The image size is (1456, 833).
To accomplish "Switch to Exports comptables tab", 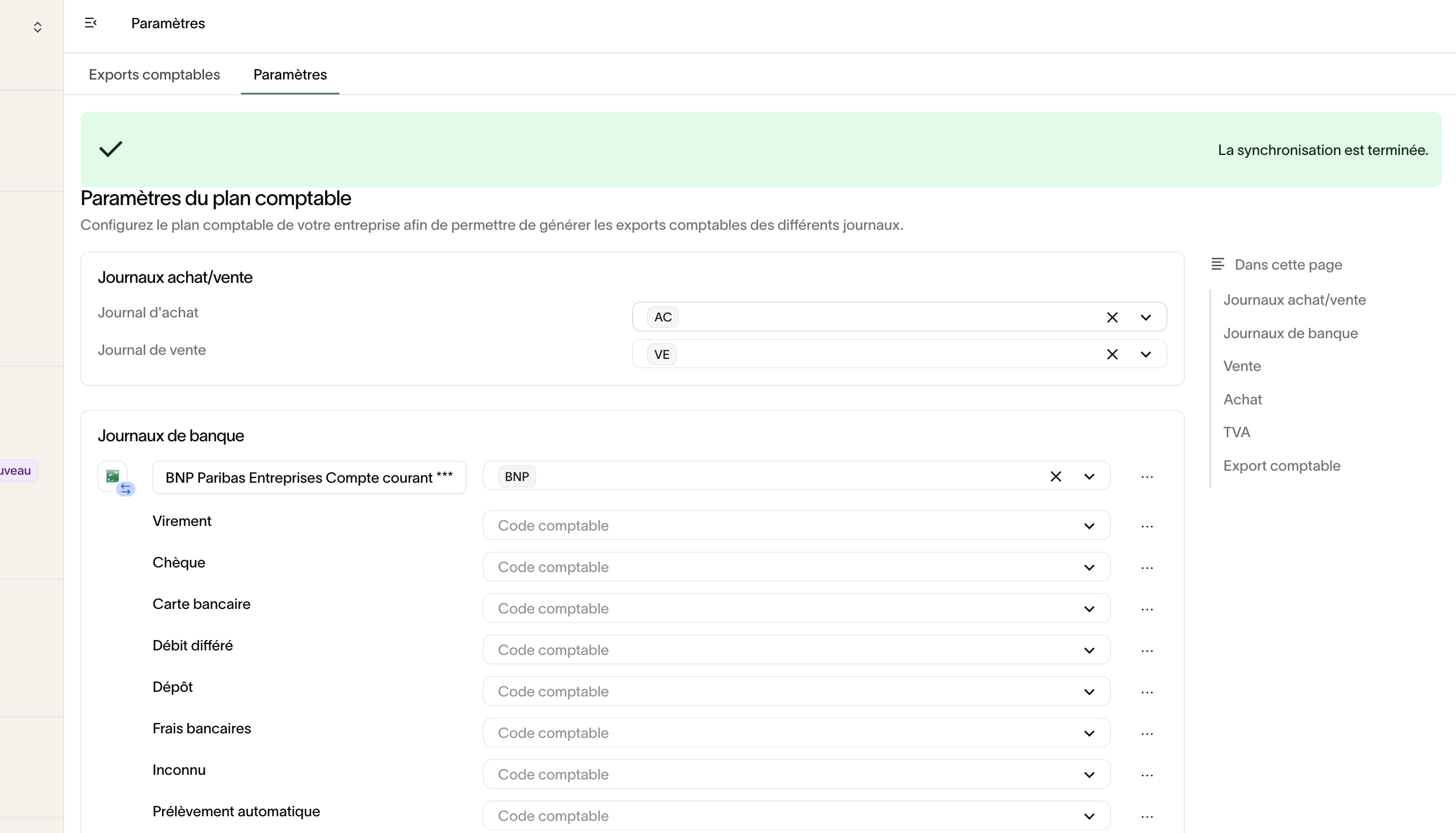I will point(154,75).
